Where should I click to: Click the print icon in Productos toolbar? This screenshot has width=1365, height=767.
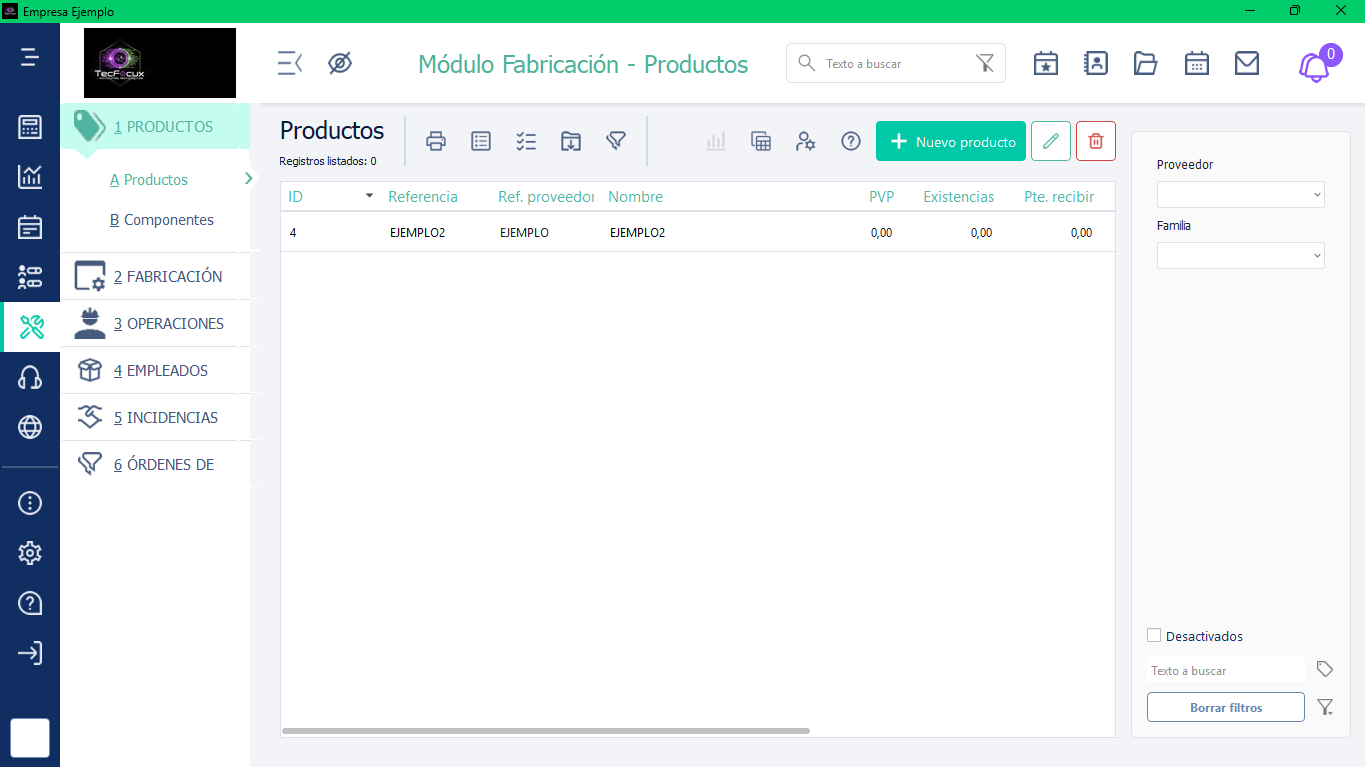(436, 141)
